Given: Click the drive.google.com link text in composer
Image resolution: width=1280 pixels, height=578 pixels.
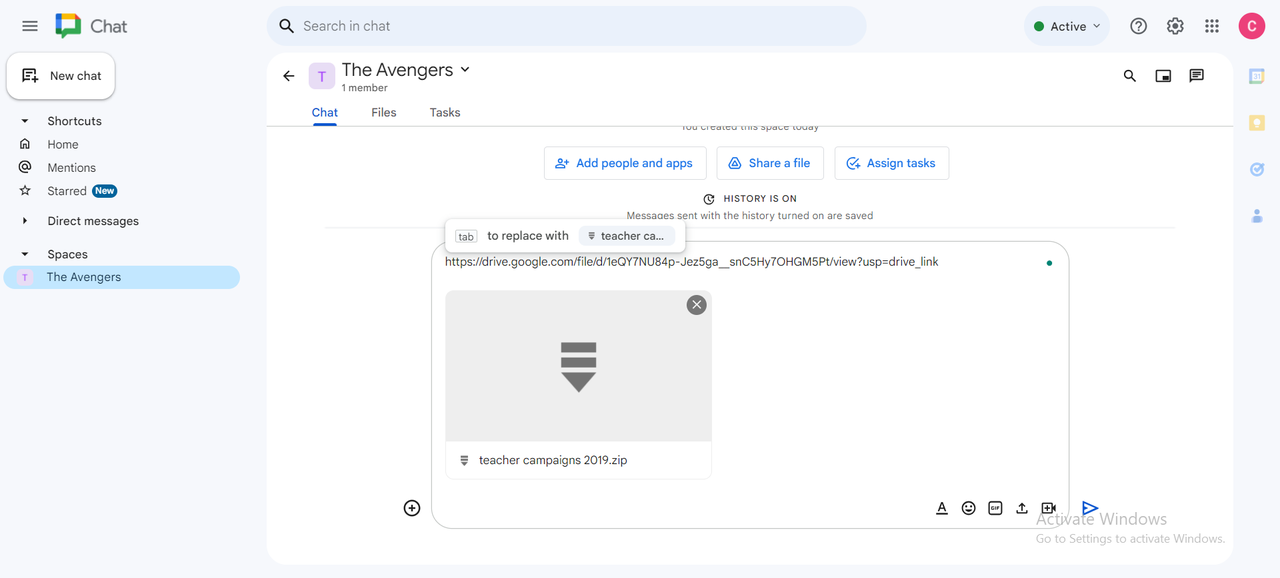Looking at the screenshot, I should 691,262.
